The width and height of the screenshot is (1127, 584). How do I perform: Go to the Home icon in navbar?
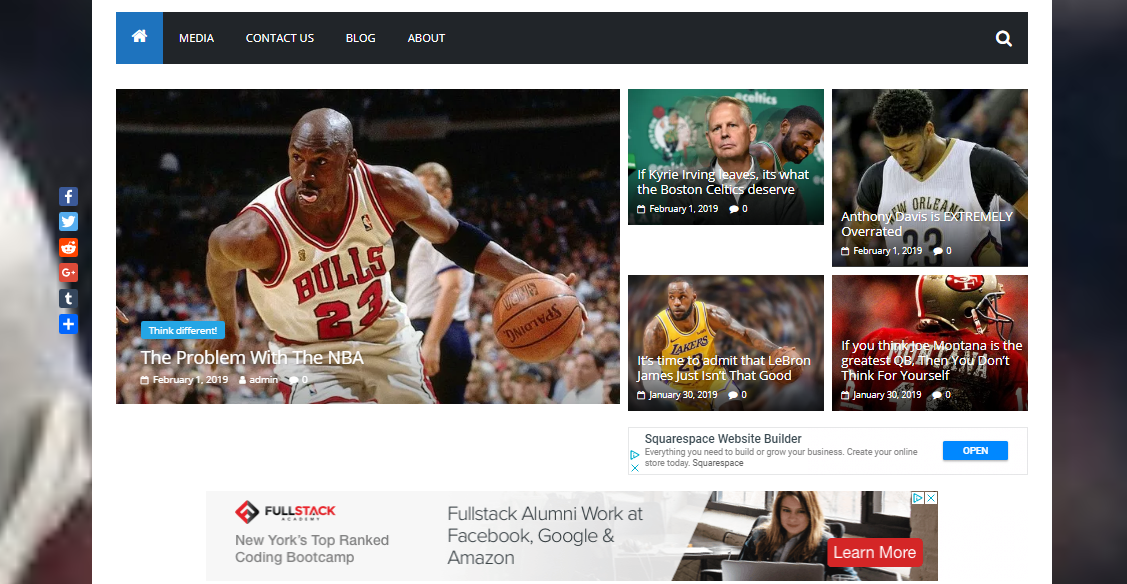[x=139, y=37]
